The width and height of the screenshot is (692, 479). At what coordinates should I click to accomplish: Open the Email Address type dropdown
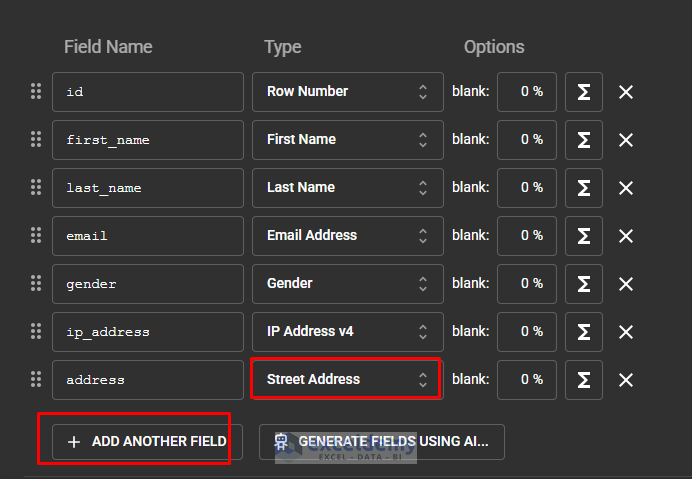[347, 236]
